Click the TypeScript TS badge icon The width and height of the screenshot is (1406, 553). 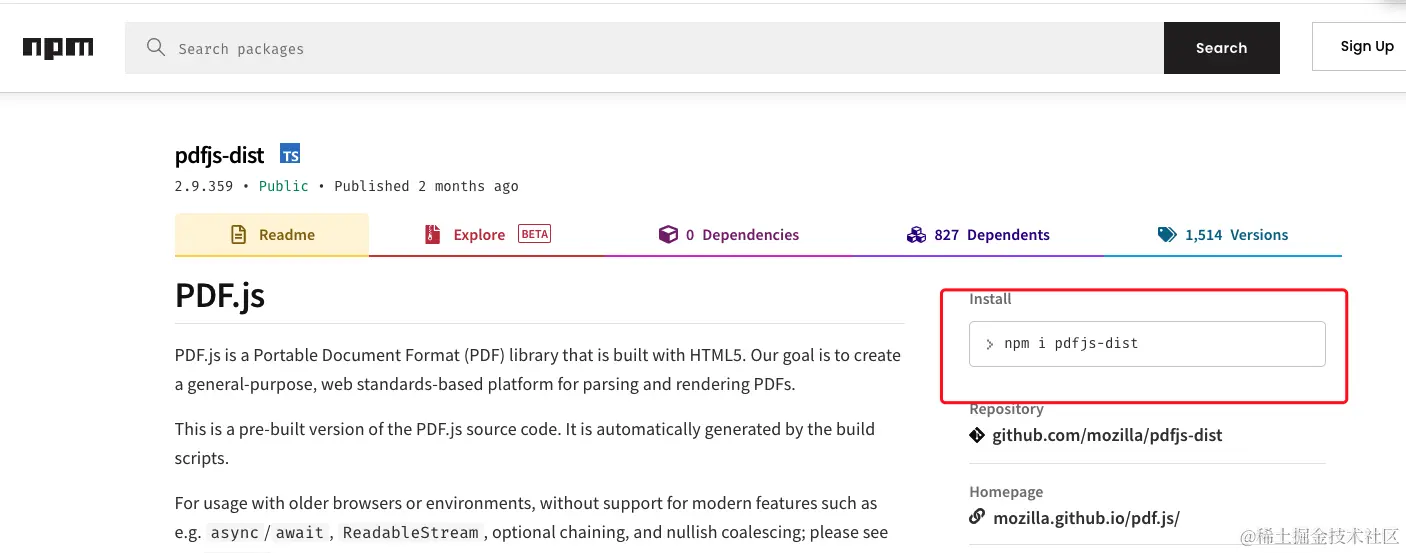[290, 155]
